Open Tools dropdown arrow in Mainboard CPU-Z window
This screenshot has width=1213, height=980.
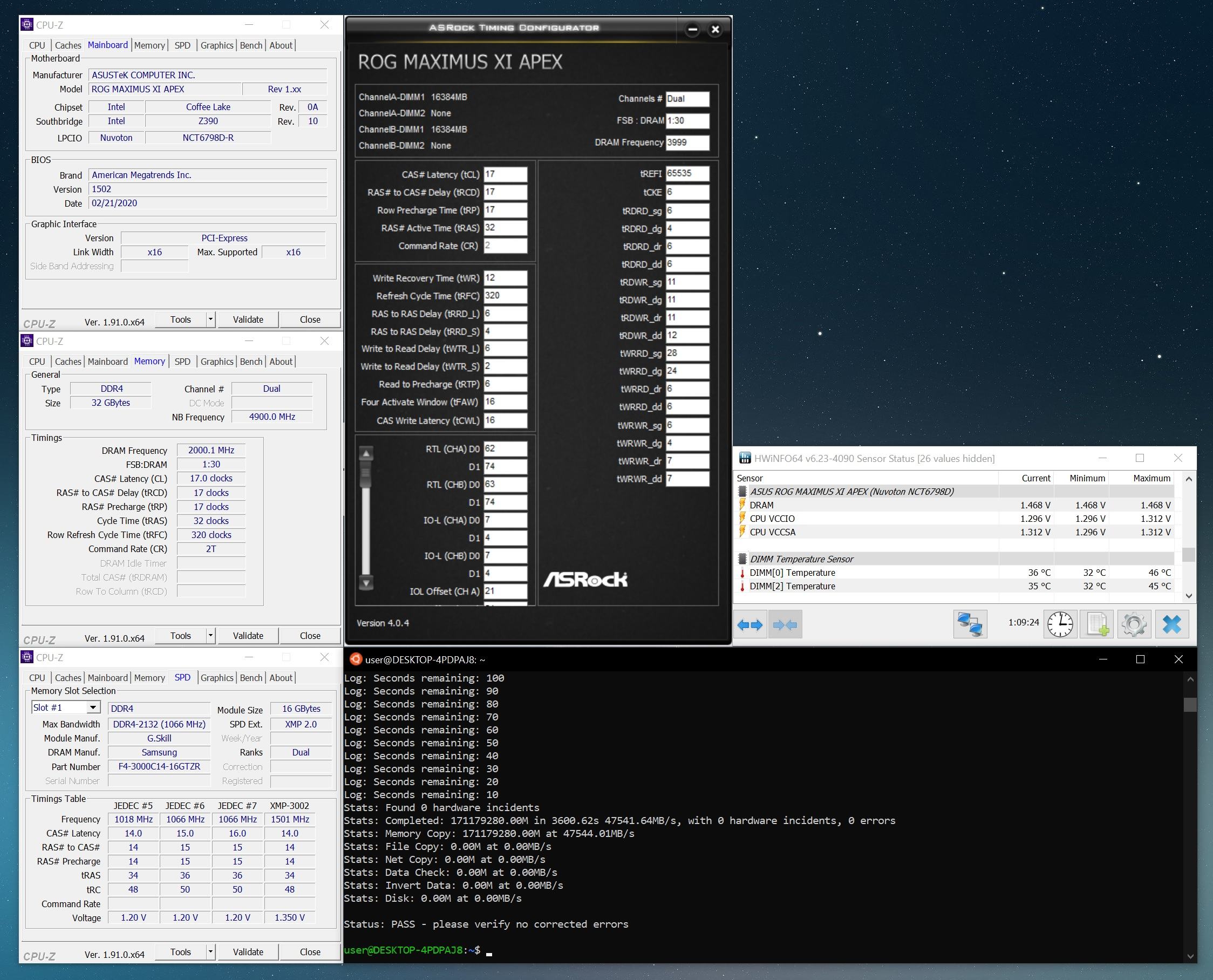210,319
